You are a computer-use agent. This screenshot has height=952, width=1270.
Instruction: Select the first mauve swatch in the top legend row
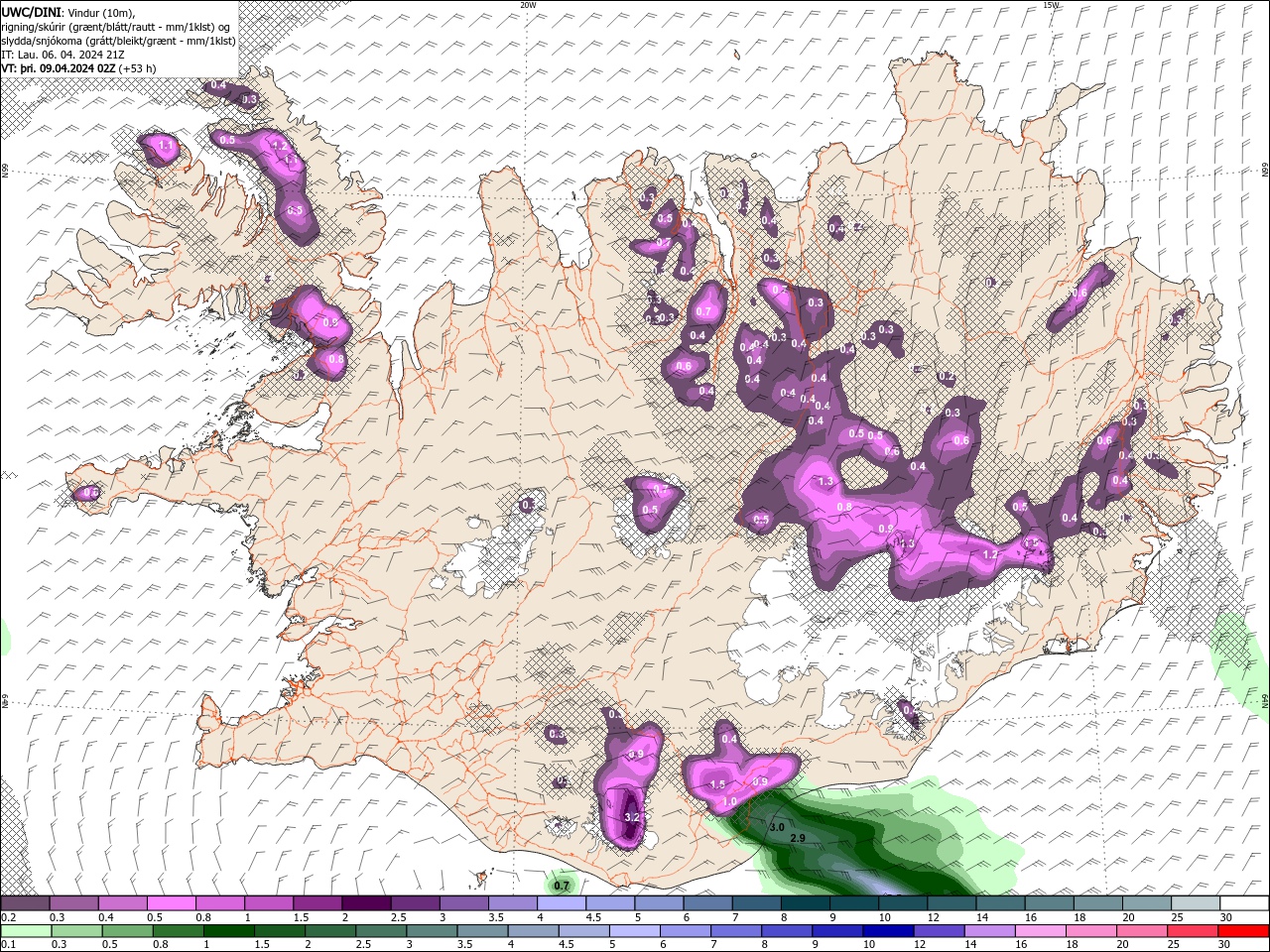[x=25, y=903]
